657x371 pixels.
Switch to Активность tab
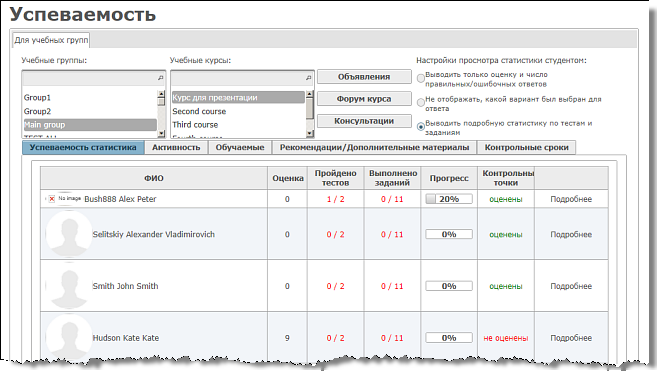point(176,148)
